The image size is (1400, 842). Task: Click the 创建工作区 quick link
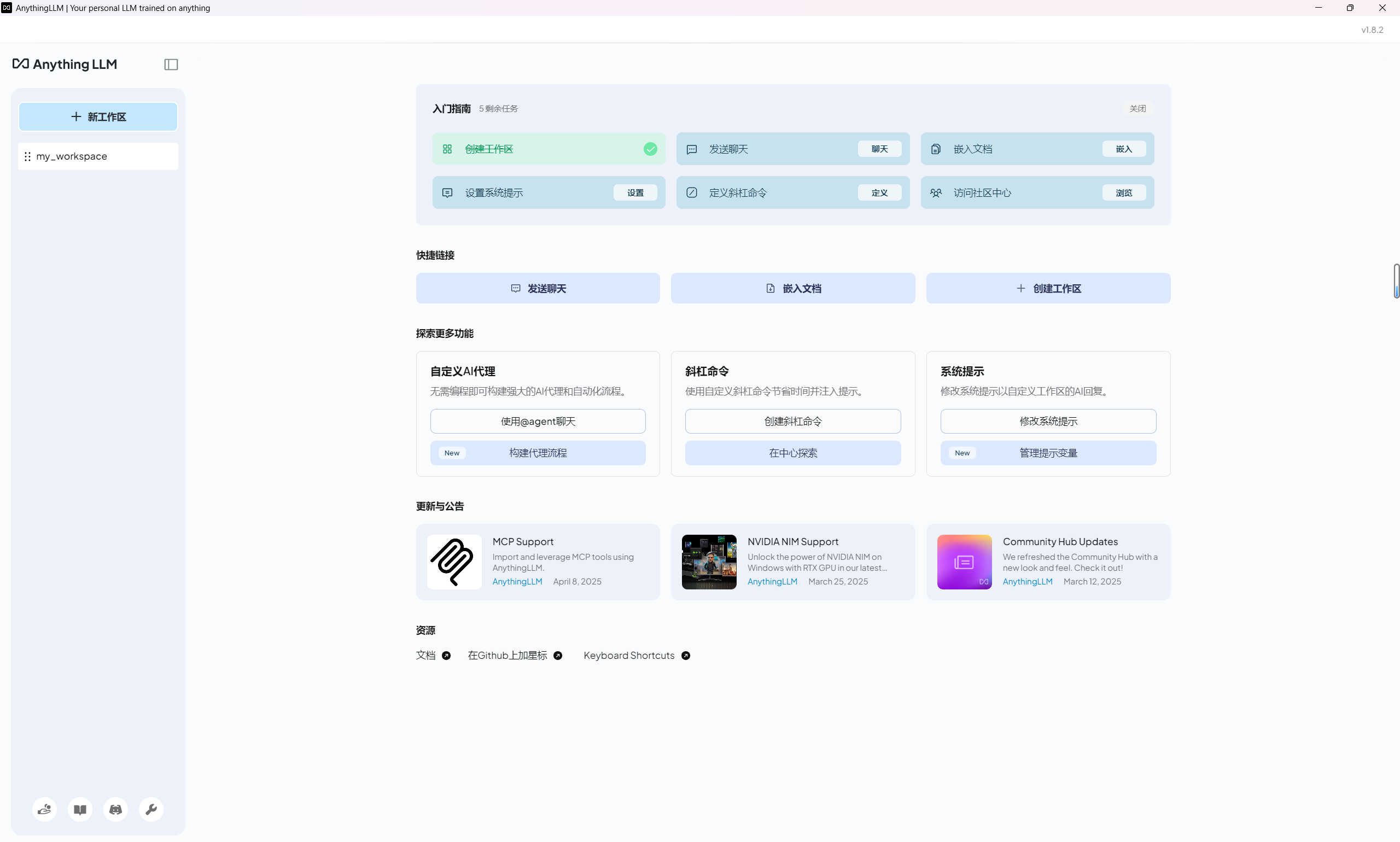pyautogui.click(x=1048, y=289)
